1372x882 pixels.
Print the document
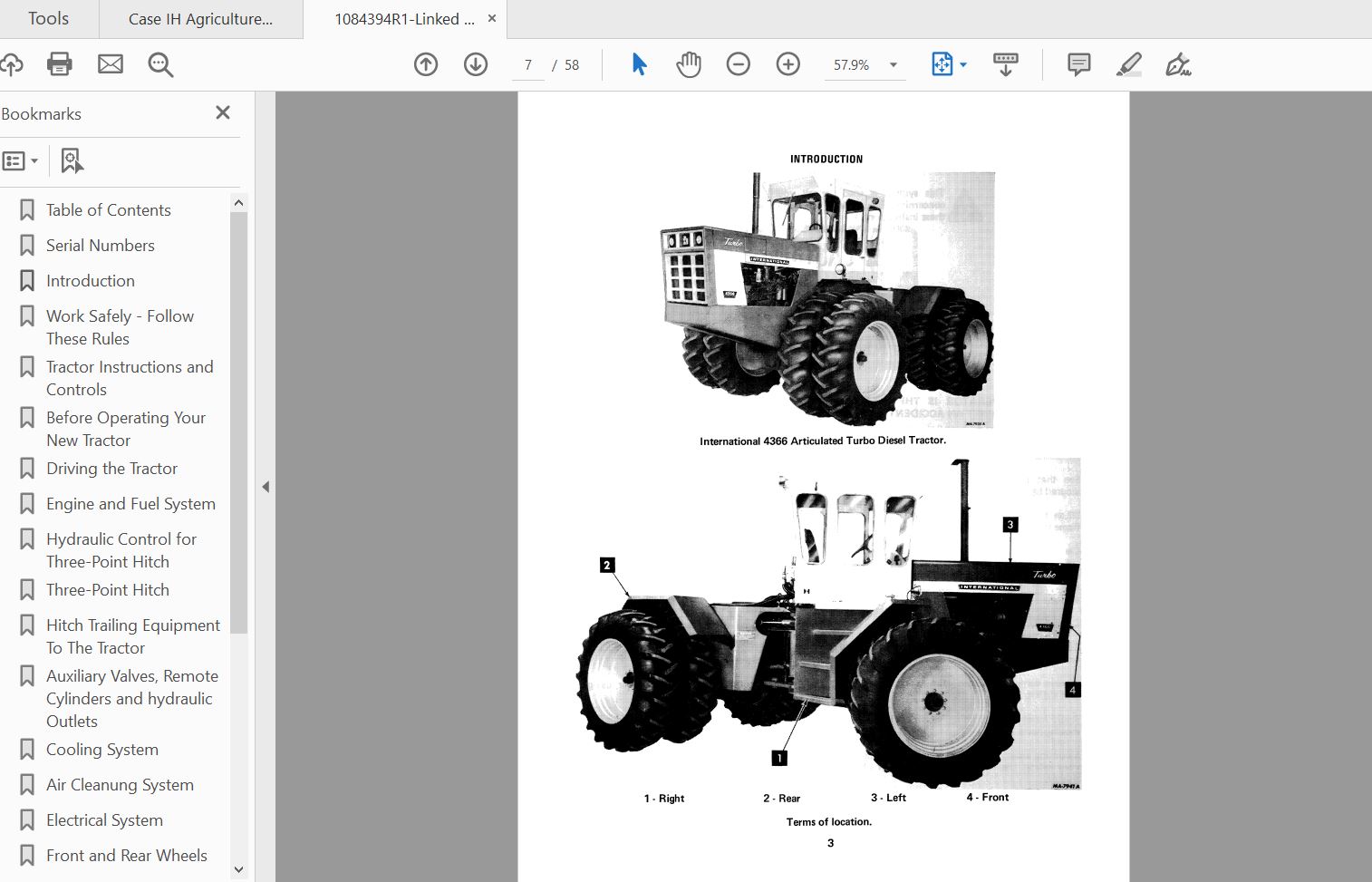(59, 64)
